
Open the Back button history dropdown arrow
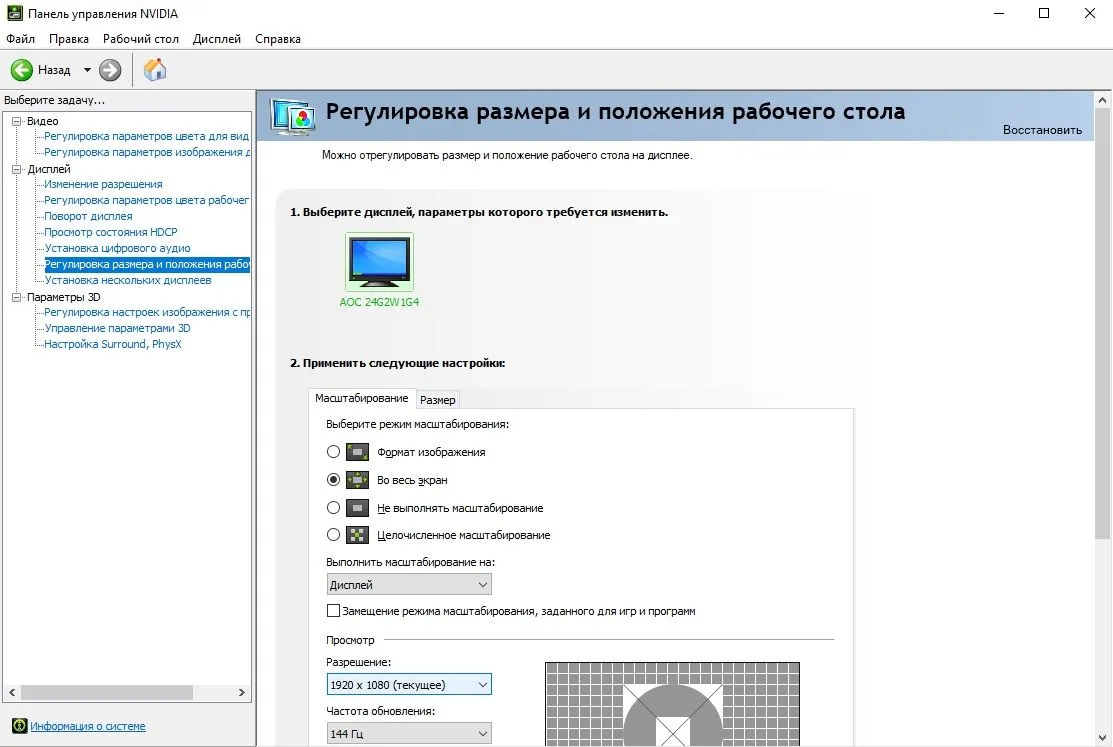(x=87, y=70)
